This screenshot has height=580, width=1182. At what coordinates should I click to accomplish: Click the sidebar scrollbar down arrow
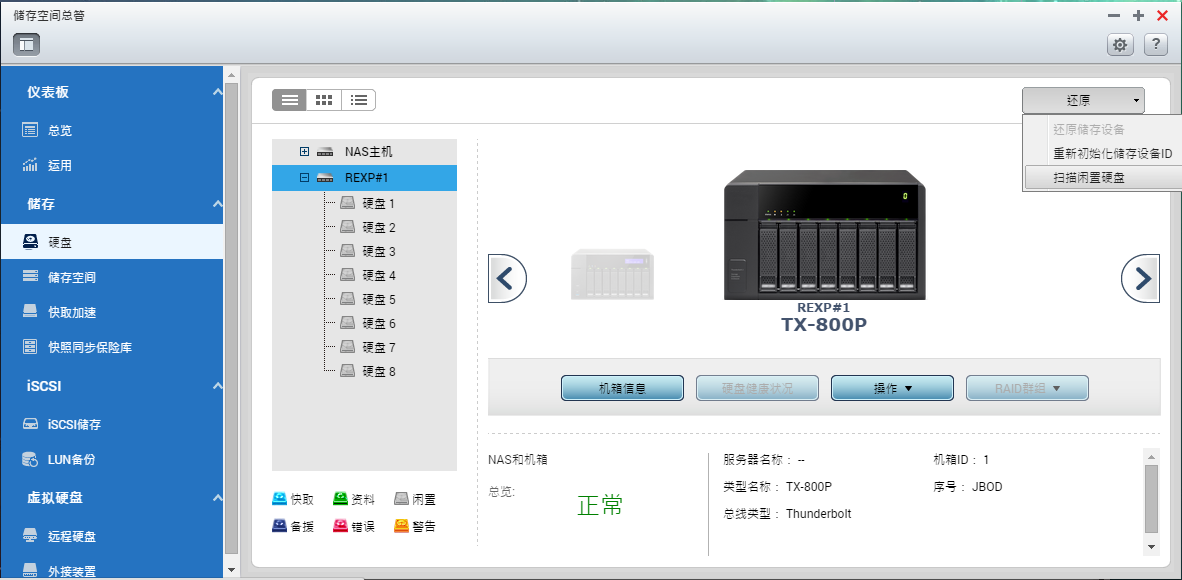point(231,570)
